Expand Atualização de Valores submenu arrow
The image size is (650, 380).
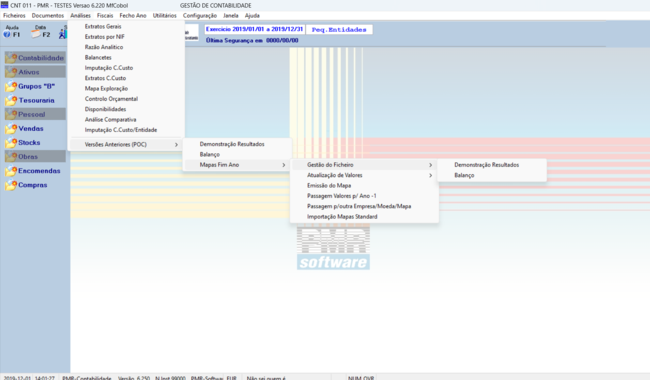(430, 175)
